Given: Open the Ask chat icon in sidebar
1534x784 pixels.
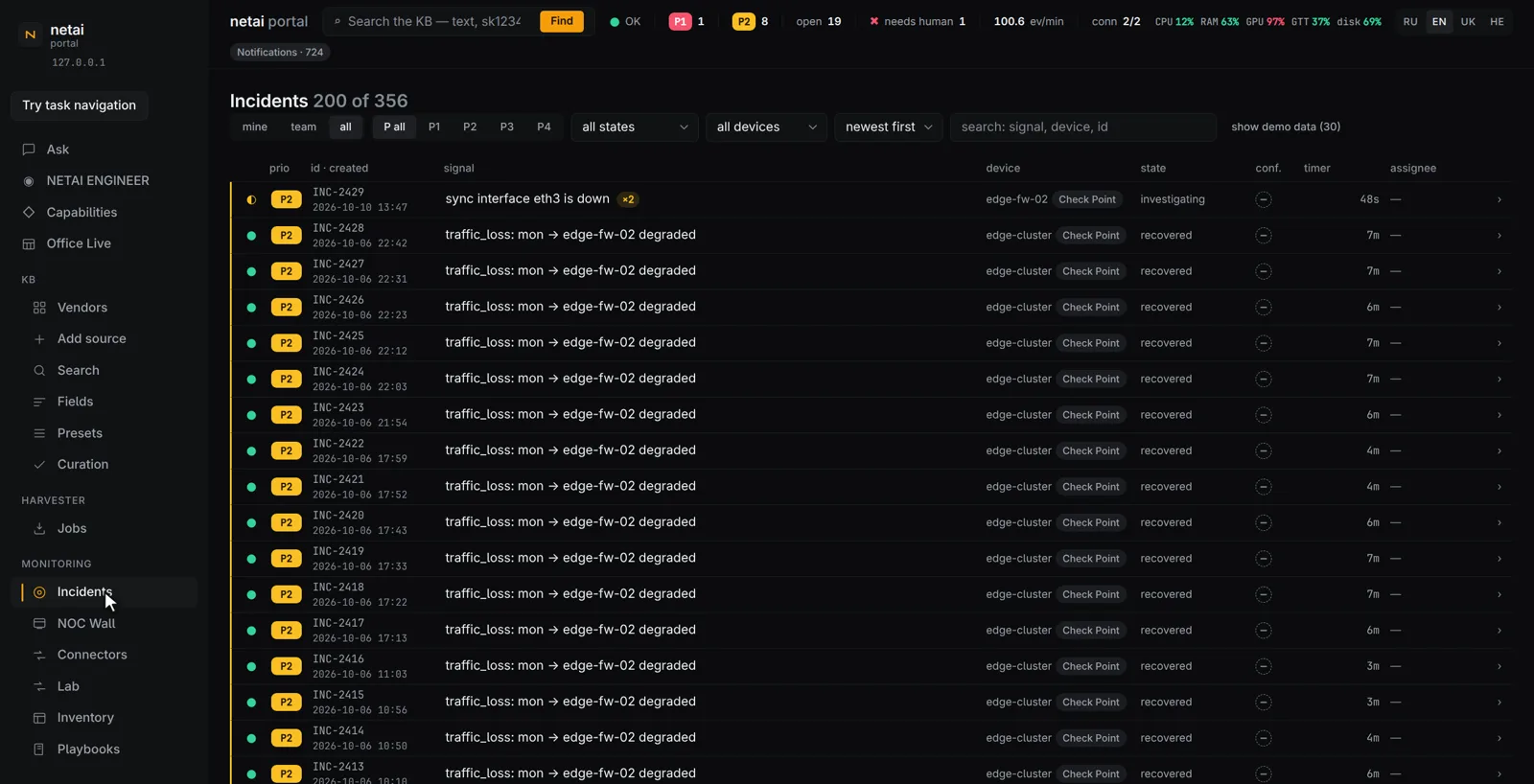Looking at the screenshot, I should tap(29, 150).
